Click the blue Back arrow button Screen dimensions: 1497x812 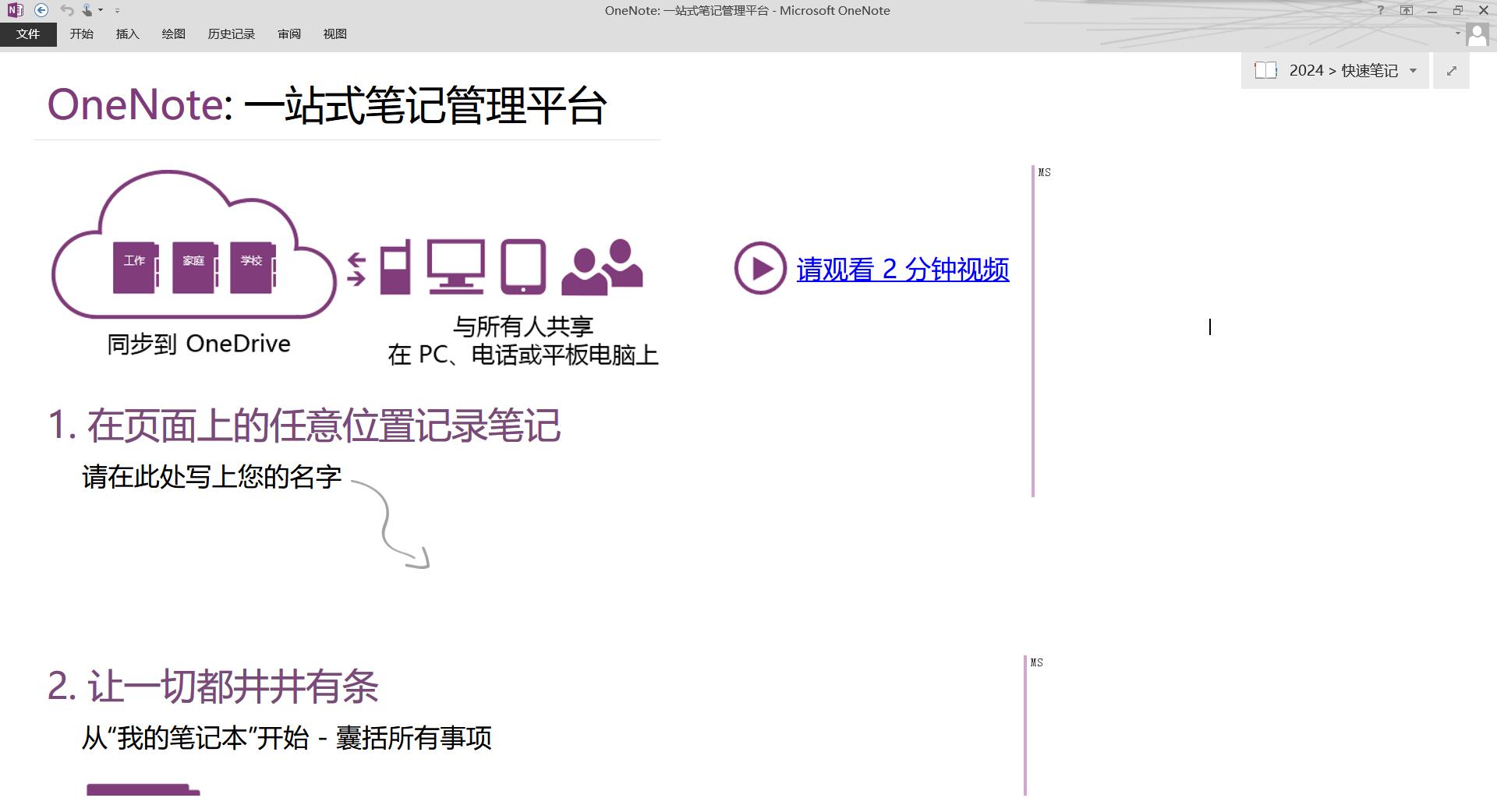point(42,10)
